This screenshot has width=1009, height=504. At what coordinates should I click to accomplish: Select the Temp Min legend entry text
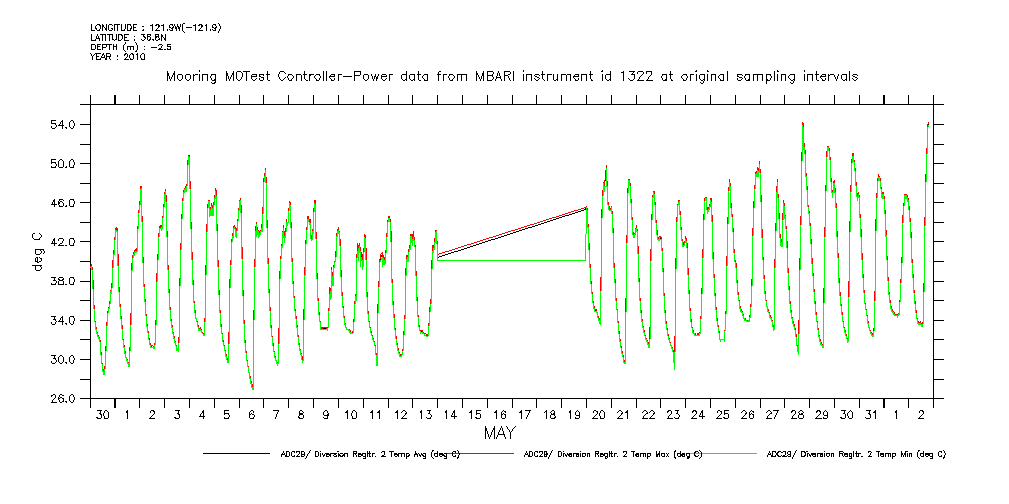856,454
